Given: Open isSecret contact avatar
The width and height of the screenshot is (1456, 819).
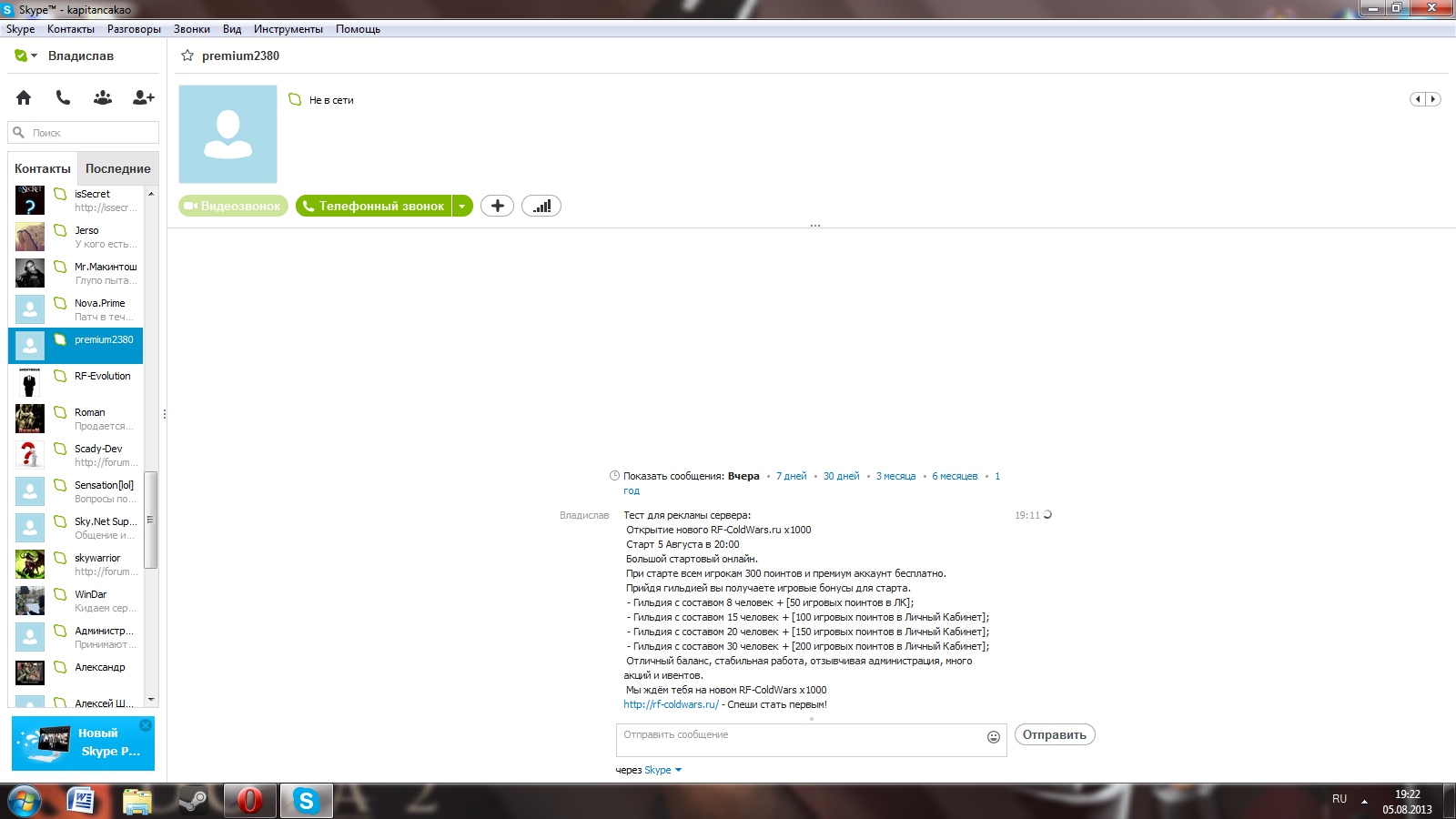Looking at the screenshot, I should 30,200.
